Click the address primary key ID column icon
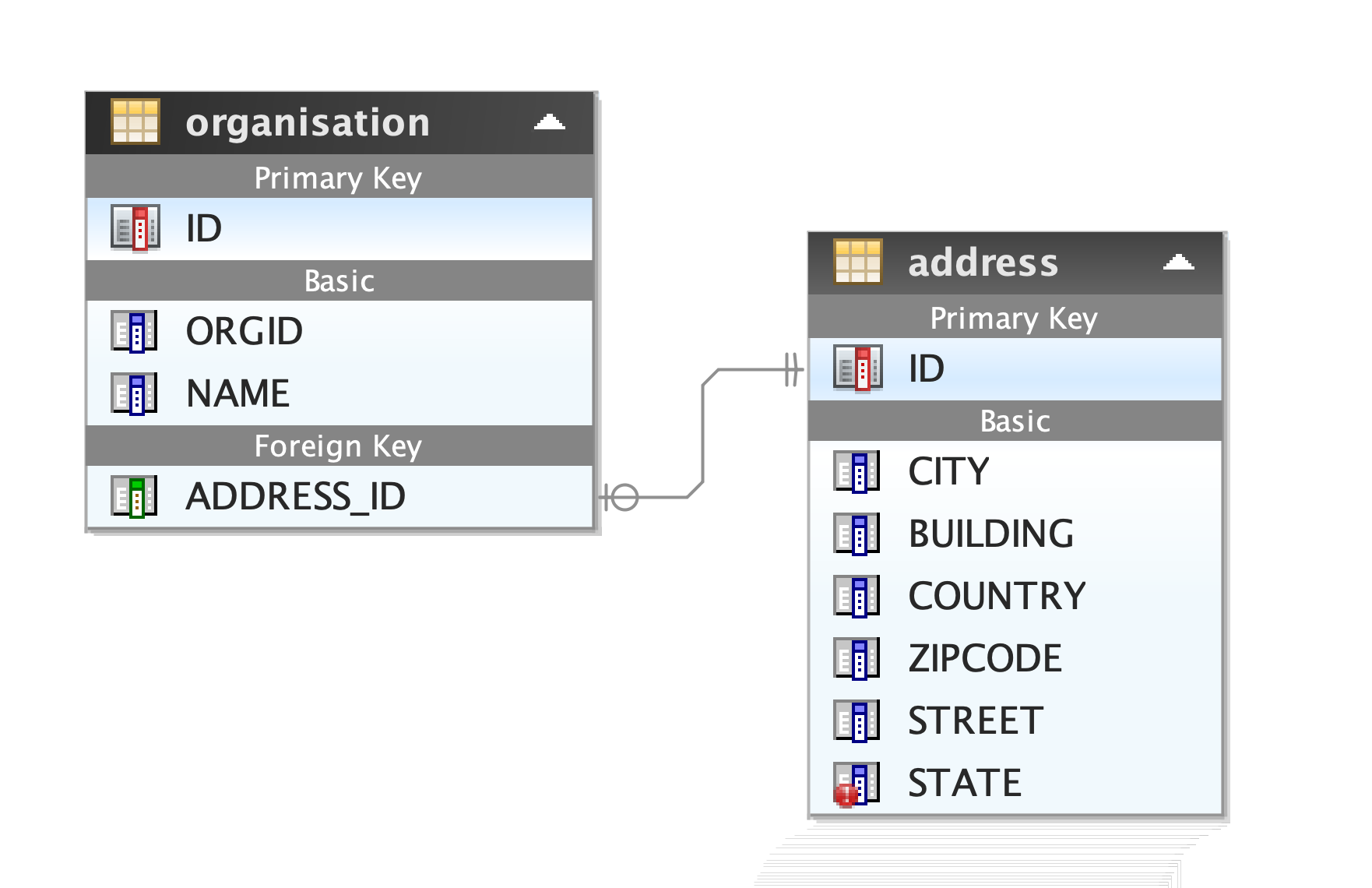 tap(857, 368)
